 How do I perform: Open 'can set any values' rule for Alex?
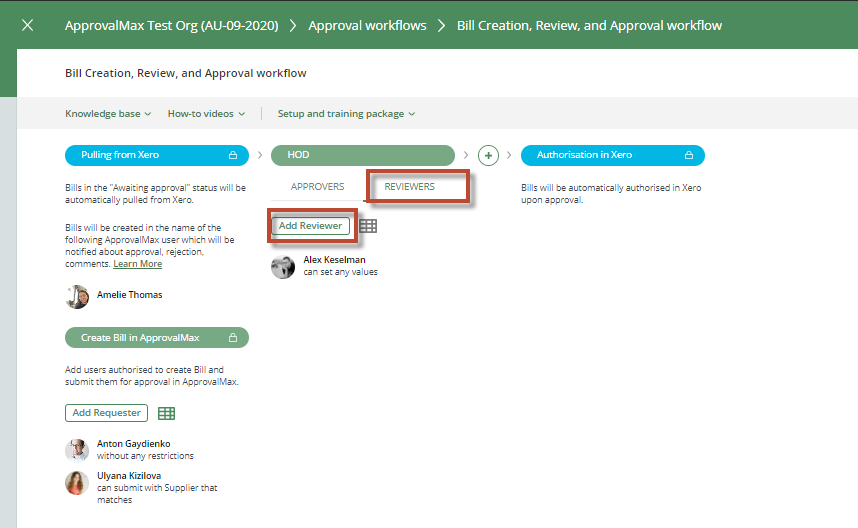pyautogui.click(x=340, y=272)
